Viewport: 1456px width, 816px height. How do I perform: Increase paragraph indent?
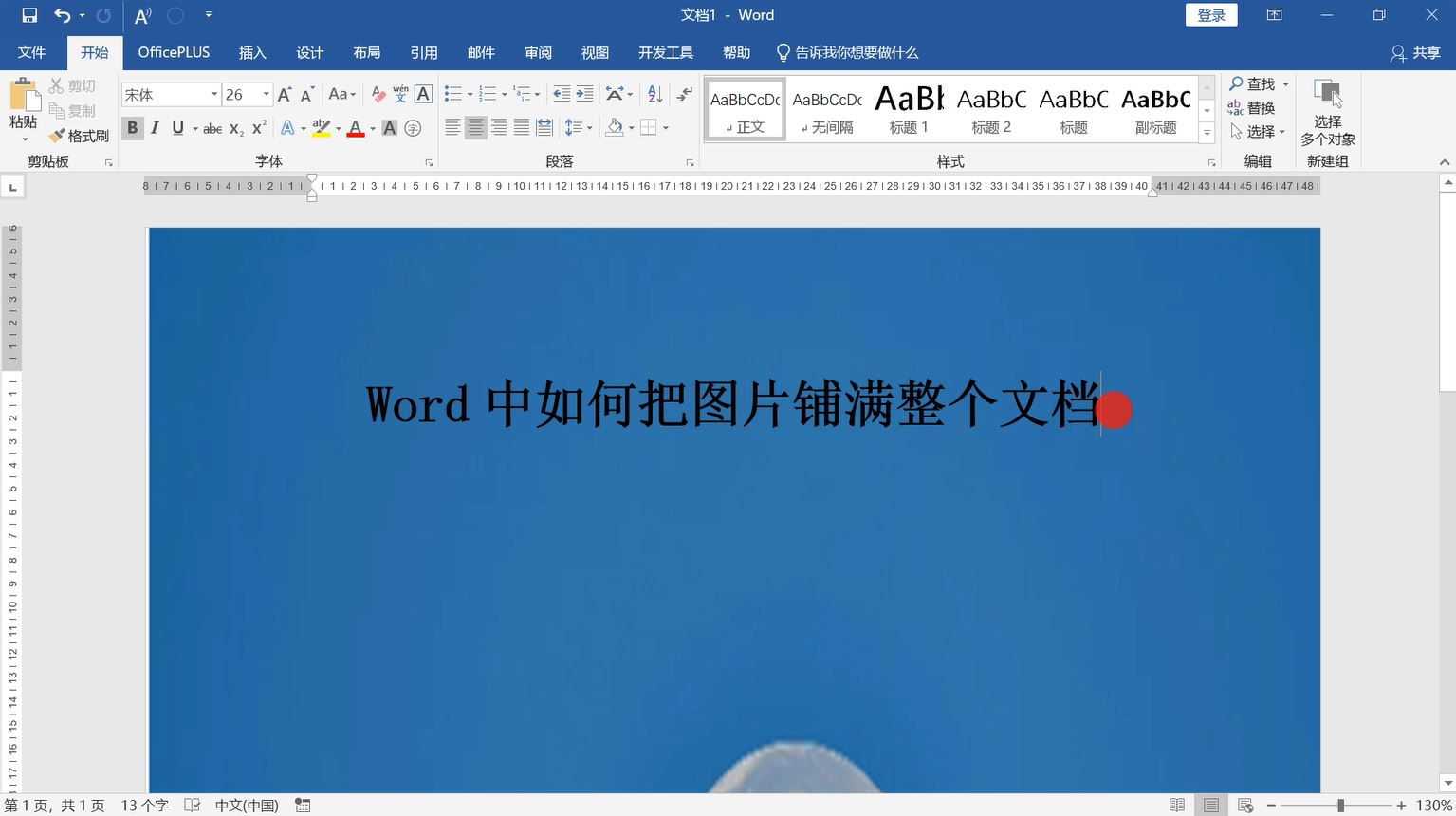coord(585,95)
